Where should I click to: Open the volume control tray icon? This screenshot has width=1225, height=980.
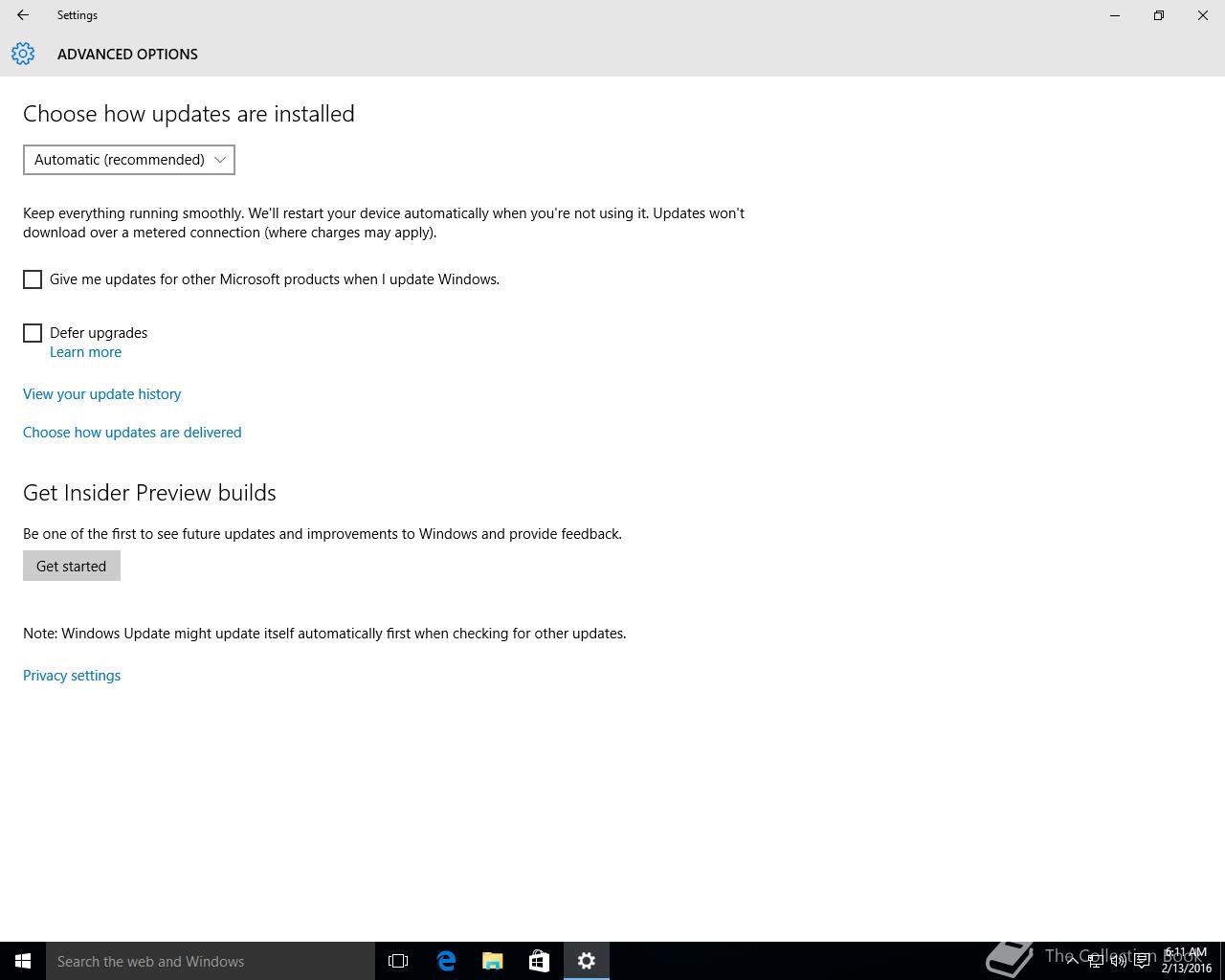(x=1118, y=961)
